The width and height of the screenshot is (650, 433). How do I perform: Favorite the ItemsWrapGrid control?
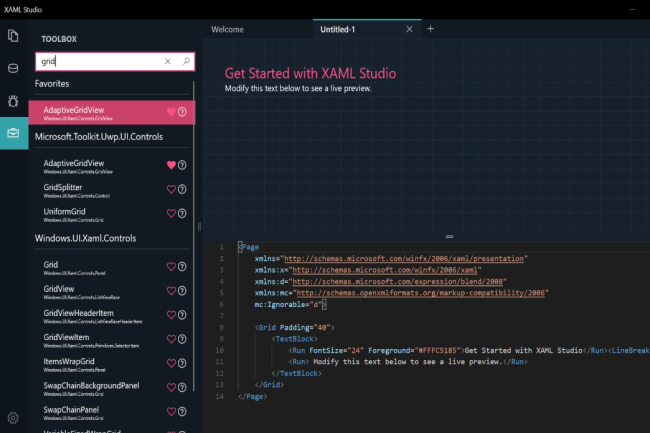(x=171, y=363)
